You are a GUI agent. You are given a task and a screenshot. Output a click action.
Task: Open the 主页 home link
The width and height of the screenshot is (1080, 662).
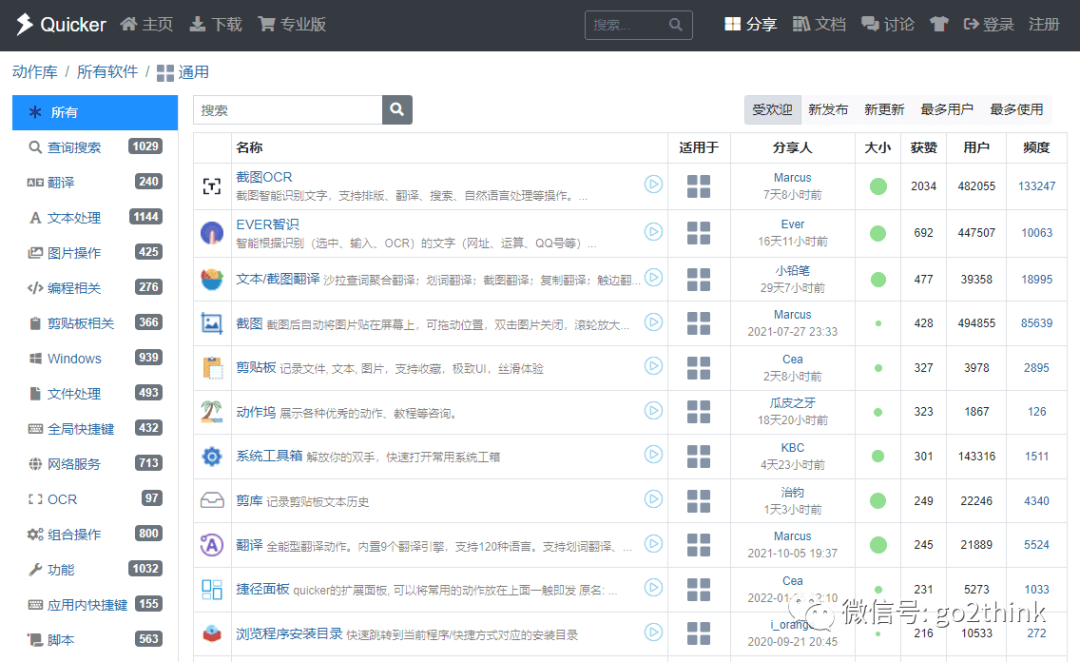[146, 24]
